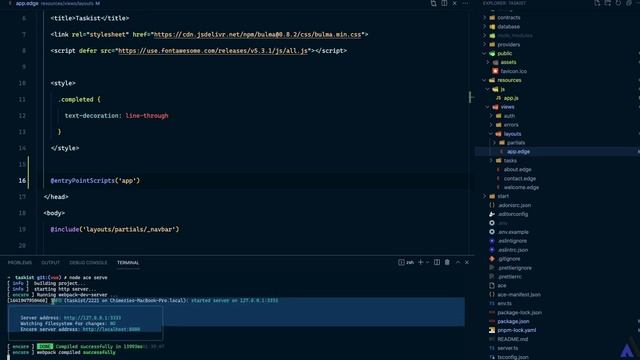The image size is (640, 360).
Task: Close the app.edge editor tab
Action: (455, 3)
